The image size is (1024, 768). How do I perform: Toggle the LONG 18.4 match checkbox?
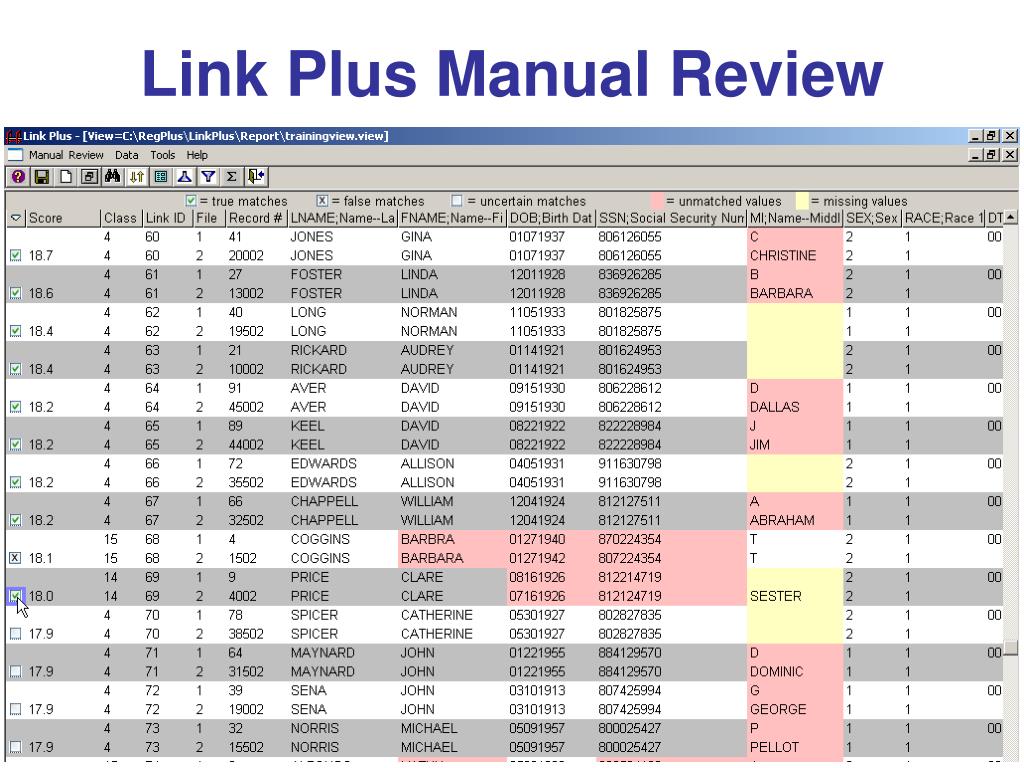point(16,332)
